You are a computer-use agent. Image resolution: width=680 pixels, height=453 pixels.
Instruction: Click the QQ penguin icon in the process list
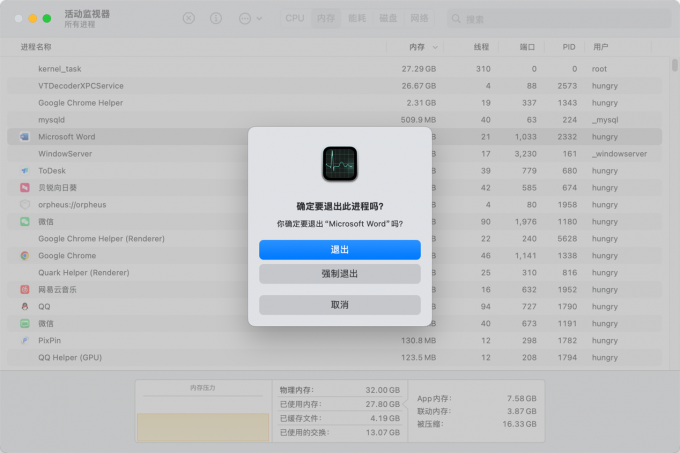point(24,306)
